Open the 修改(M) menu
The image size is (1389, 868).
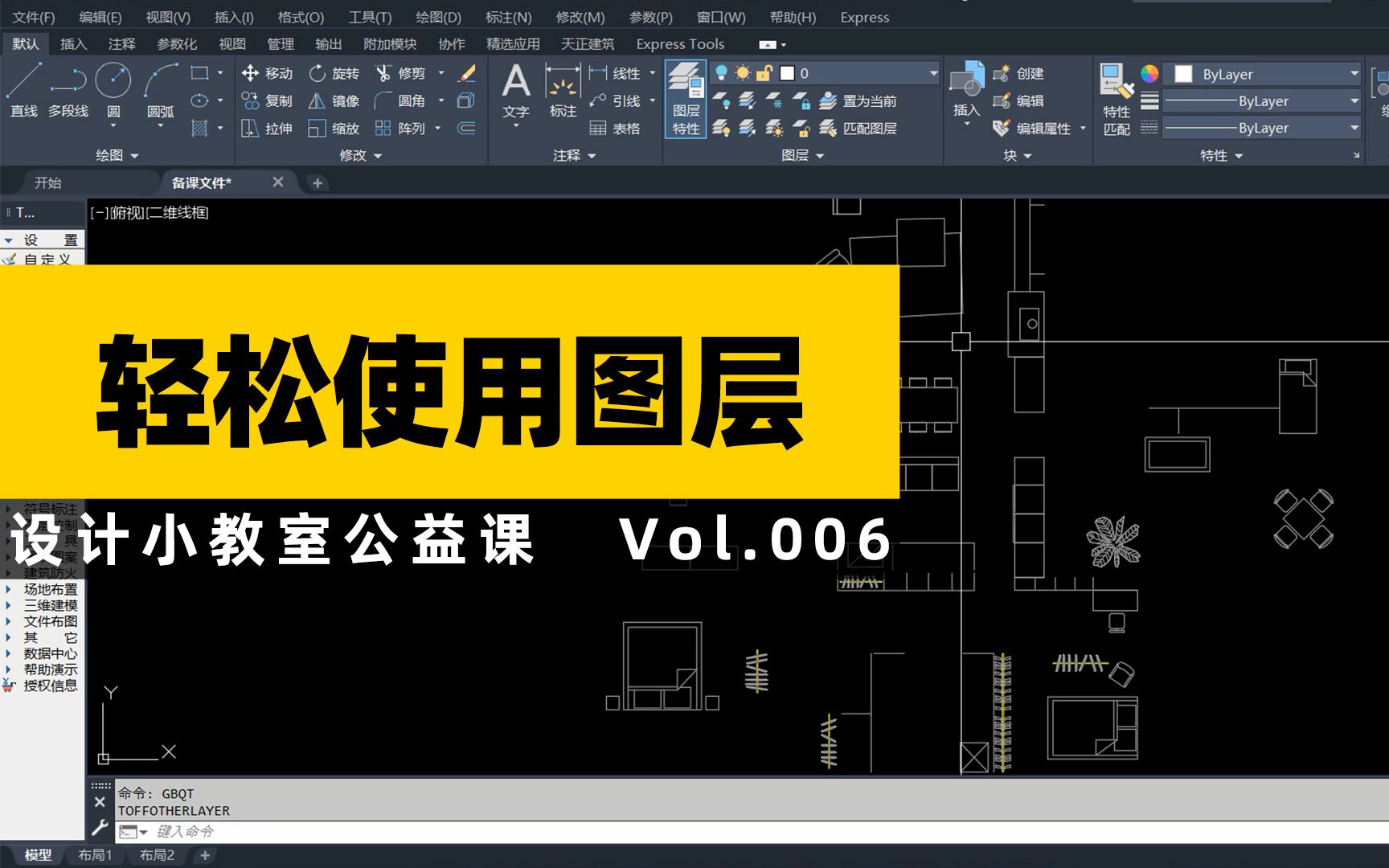[580, 17]
